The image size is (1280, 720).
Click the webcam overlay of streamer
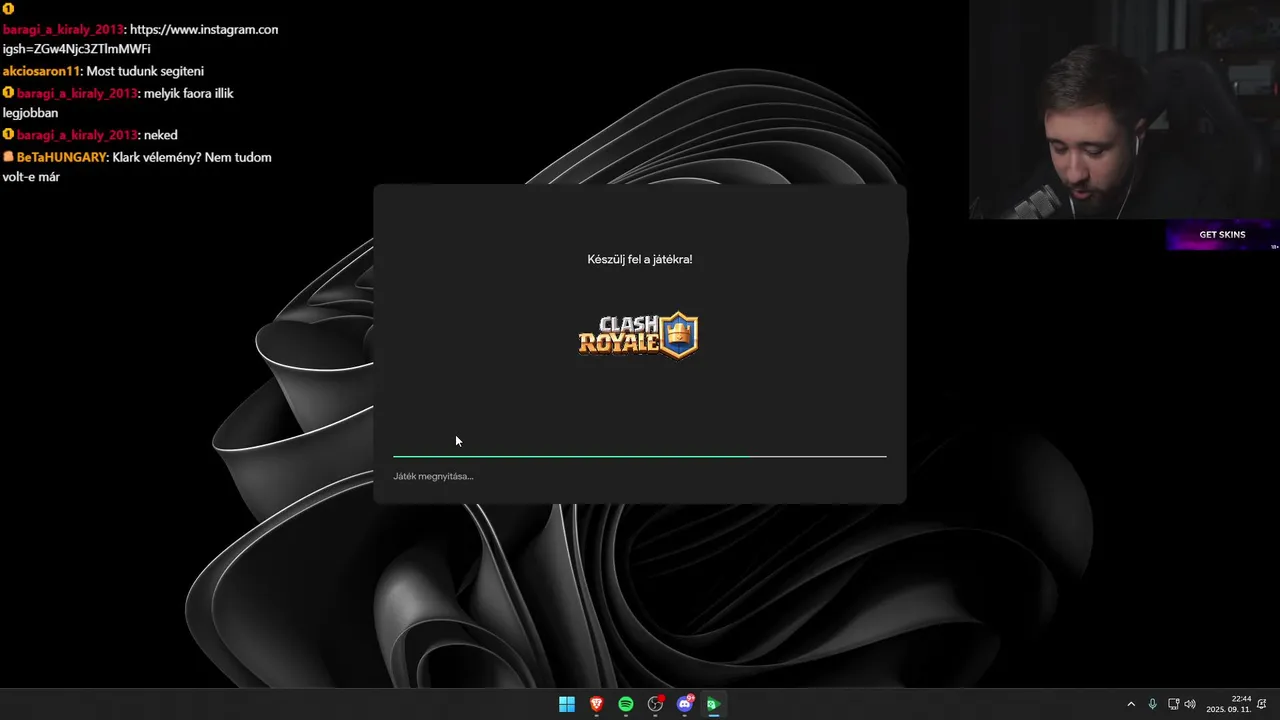point(1124,109)
